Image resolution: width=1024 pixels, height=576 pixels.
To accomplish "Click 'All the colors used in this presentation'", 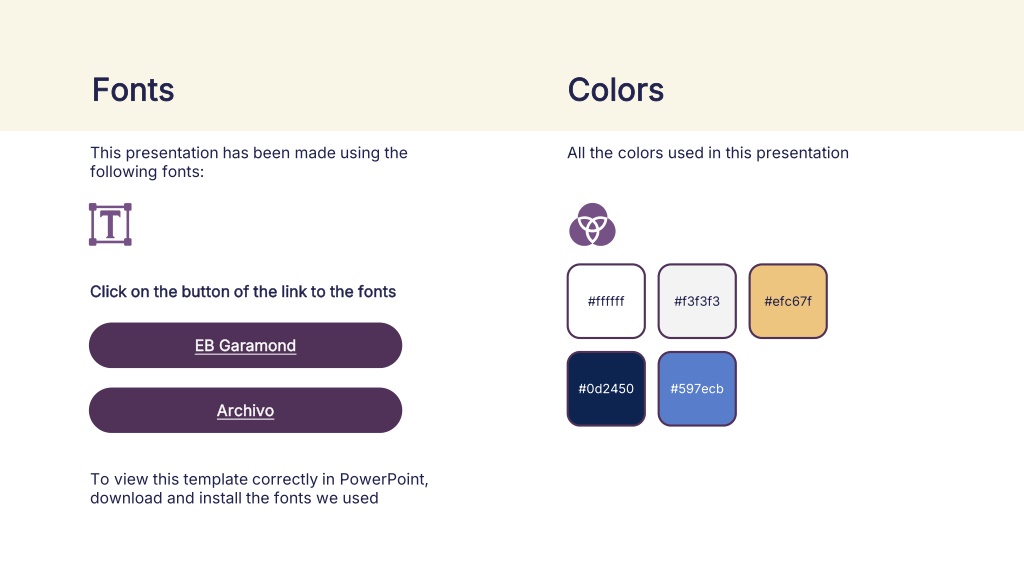I will (708, 153).
